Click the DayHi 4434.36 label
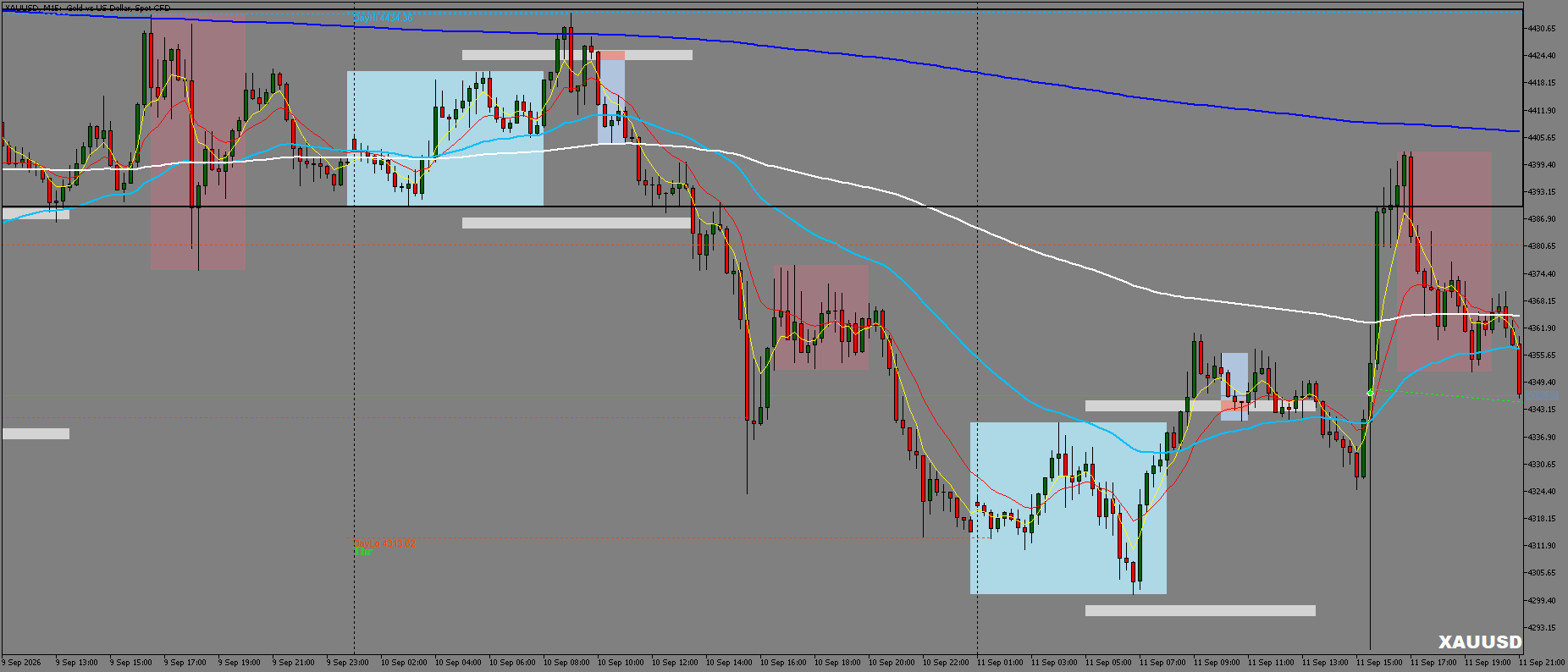 click(384, 18)
